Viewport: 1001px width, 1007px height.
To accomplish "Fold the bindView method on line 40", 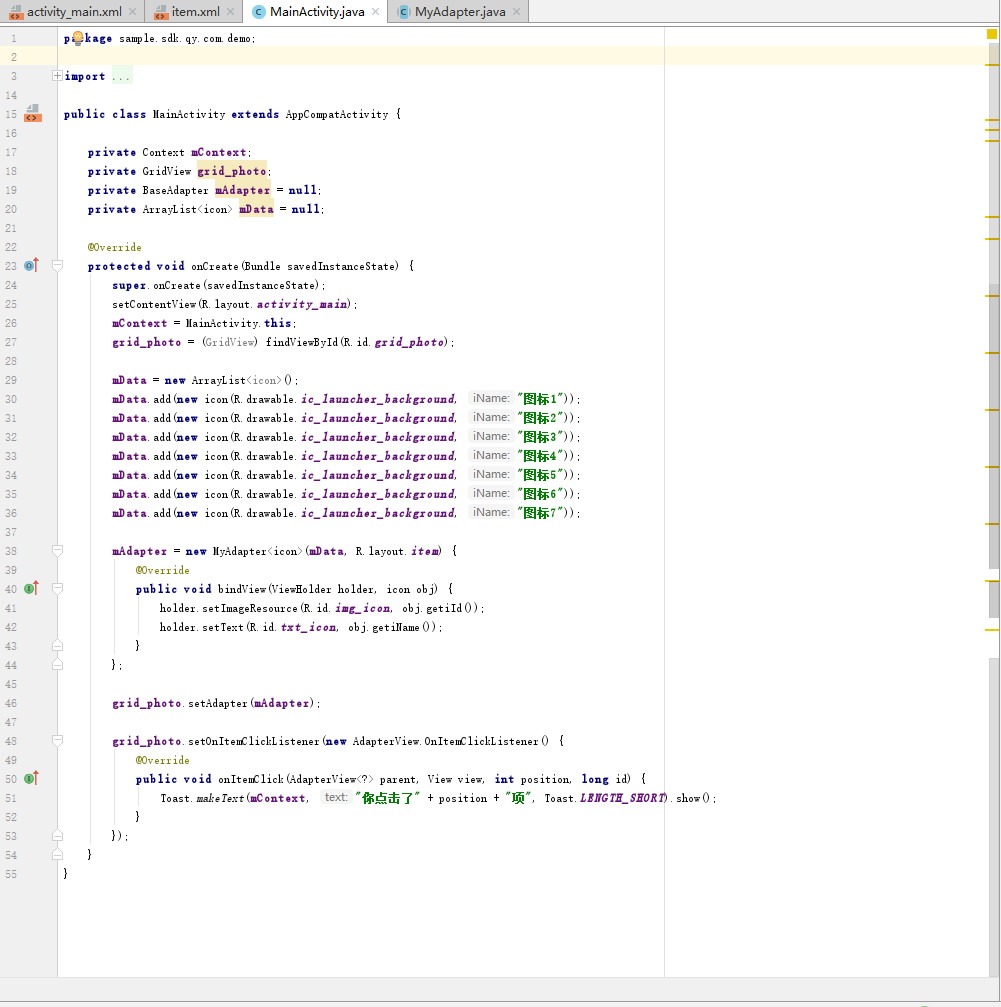I will pyautogui.click(x=58, y=589).
